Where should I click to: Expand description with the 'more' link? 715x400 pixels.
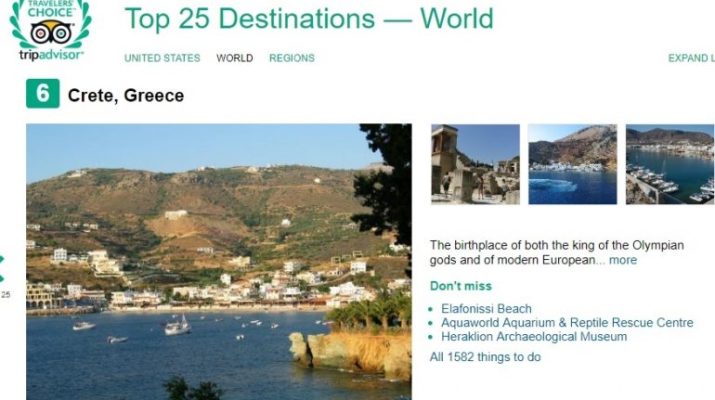623,260
